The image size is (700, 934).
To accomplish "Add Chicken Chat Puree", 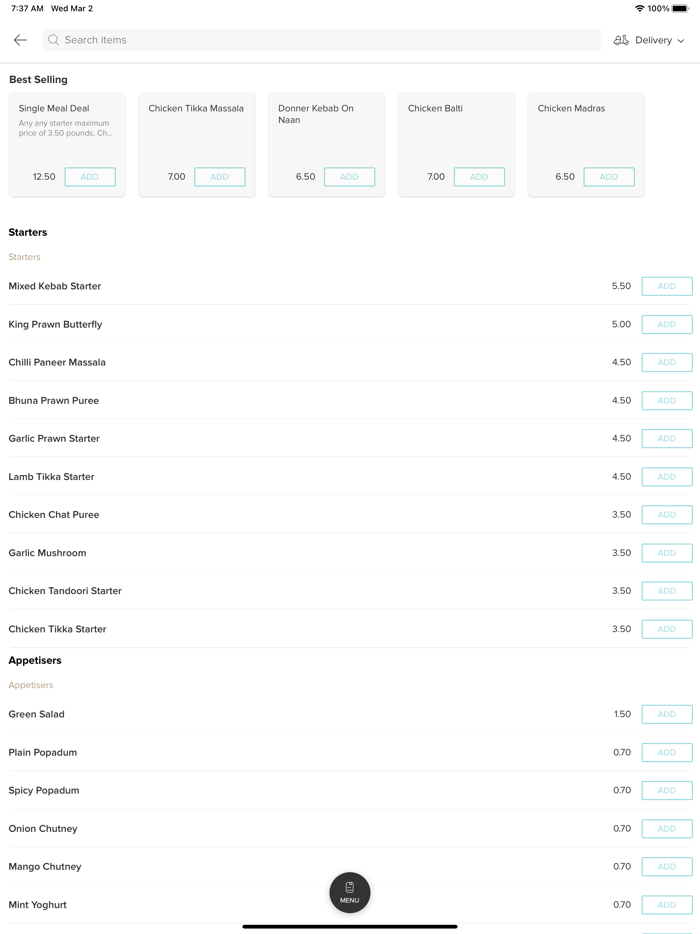I will [667, 515].
